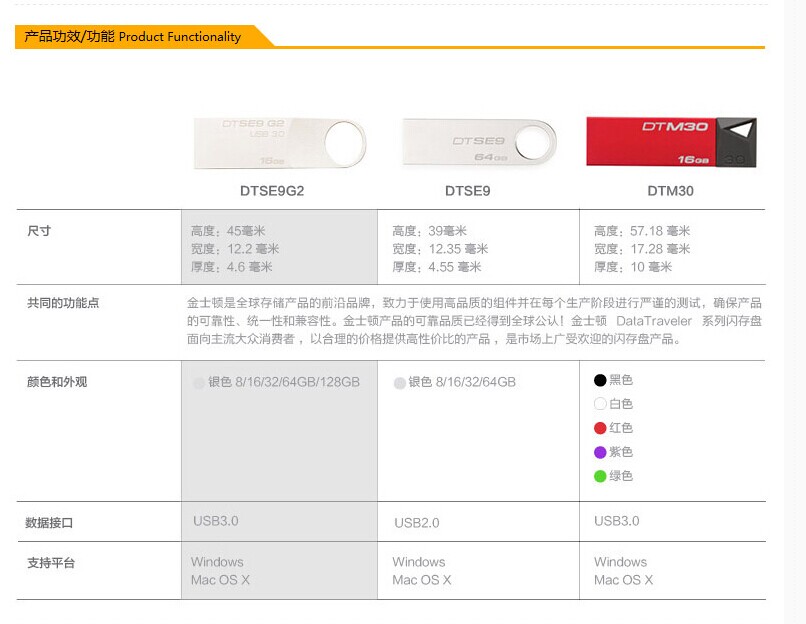Click the USB3.0 interface value for DTSE9G2
Image resolution: width=806 pixels, height=624 pixels.
(x=216, y=521)
